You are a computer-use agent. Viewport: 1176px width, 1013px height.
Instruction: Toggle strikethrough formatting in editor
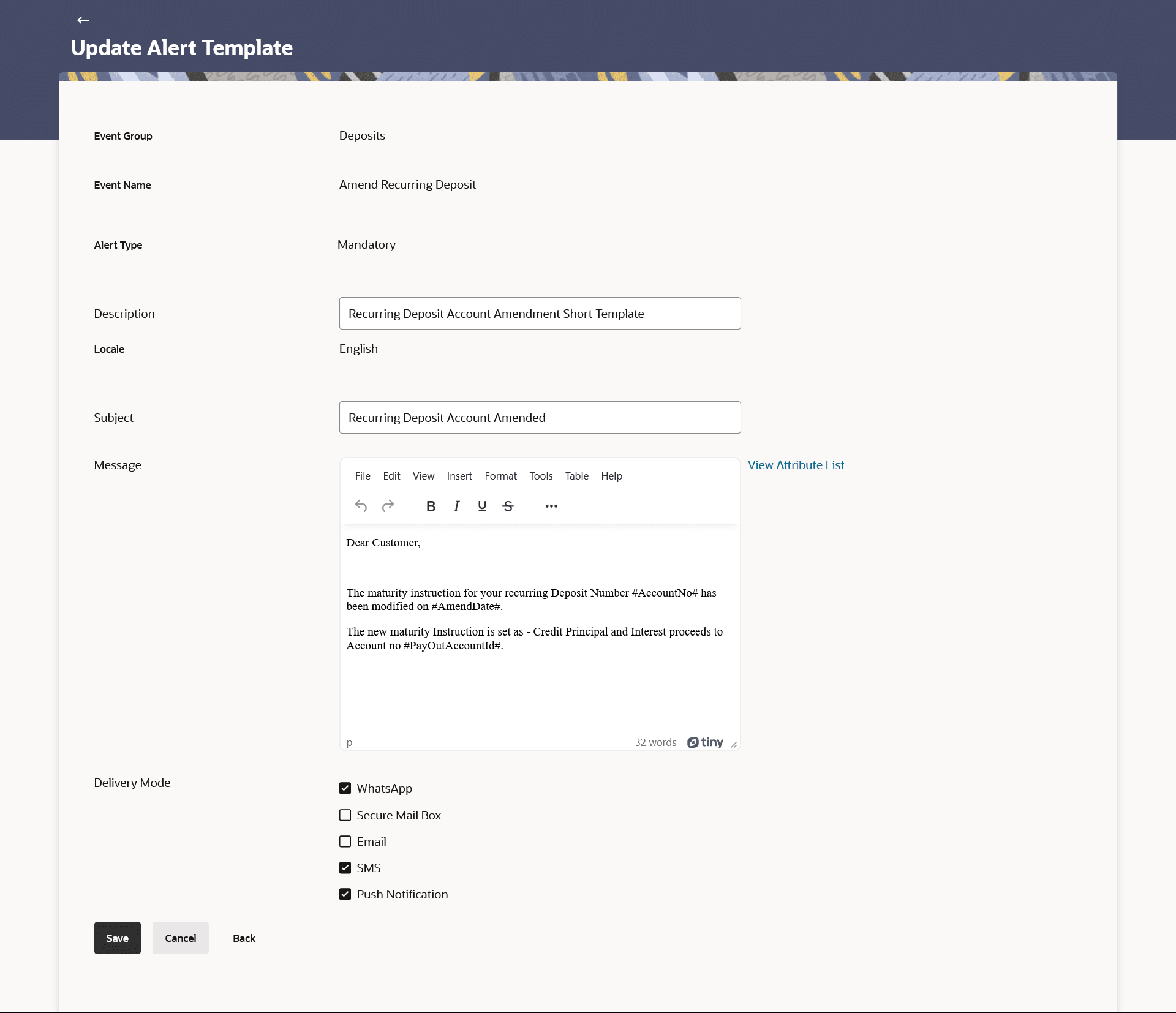(x=508, y=506)
